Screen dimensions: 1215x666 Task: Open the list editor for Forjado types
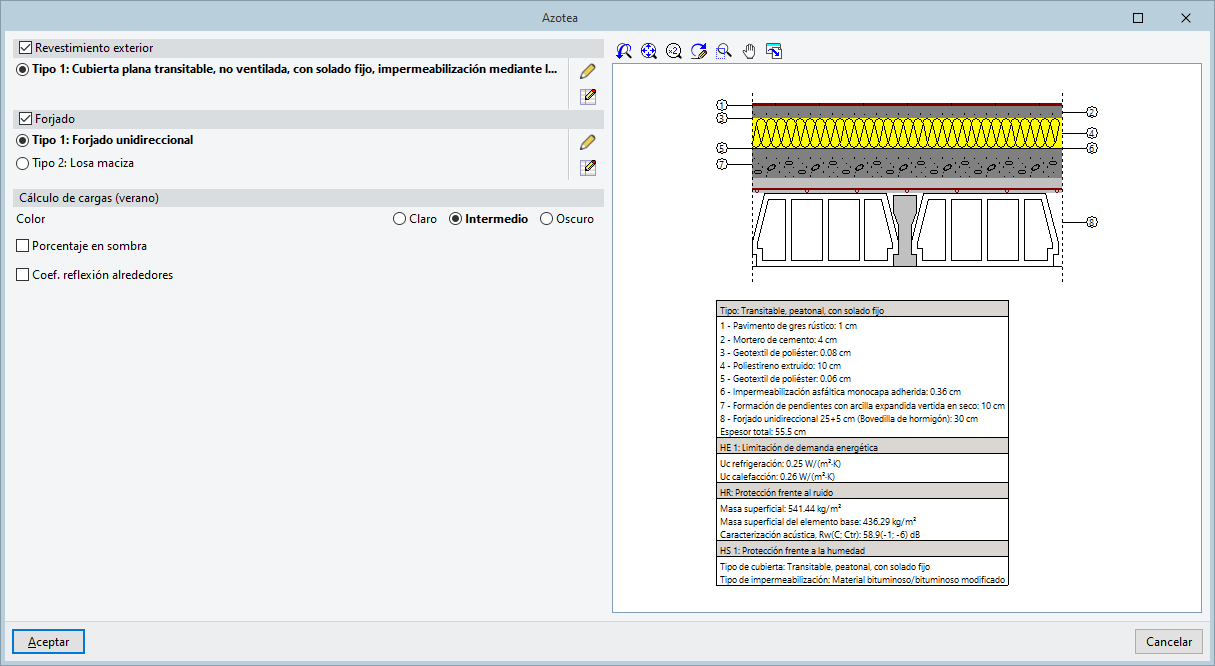click(x=588, y=167)
